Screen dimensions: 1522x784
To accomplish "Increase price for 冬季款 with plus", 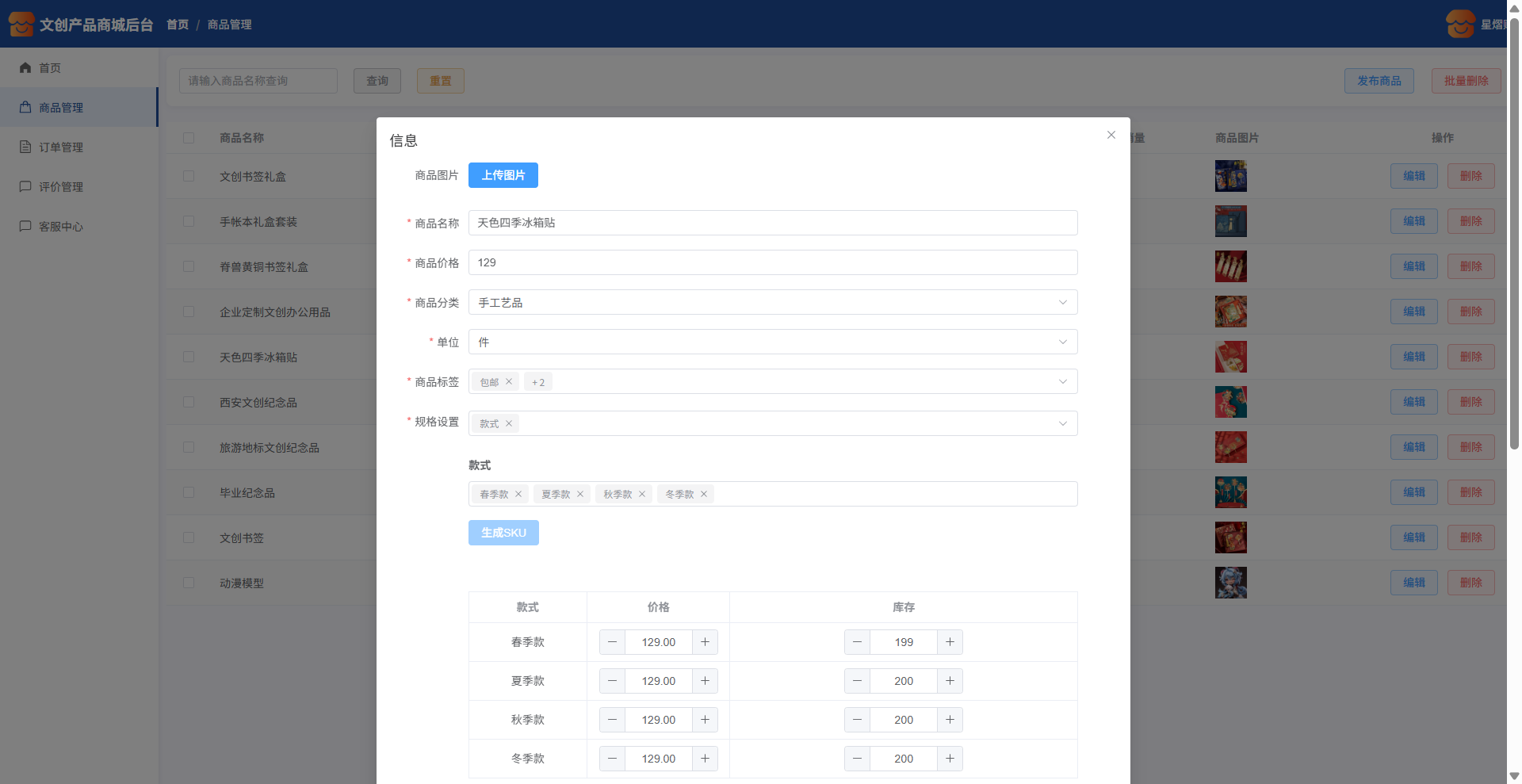I will click(x=705, y=759).
